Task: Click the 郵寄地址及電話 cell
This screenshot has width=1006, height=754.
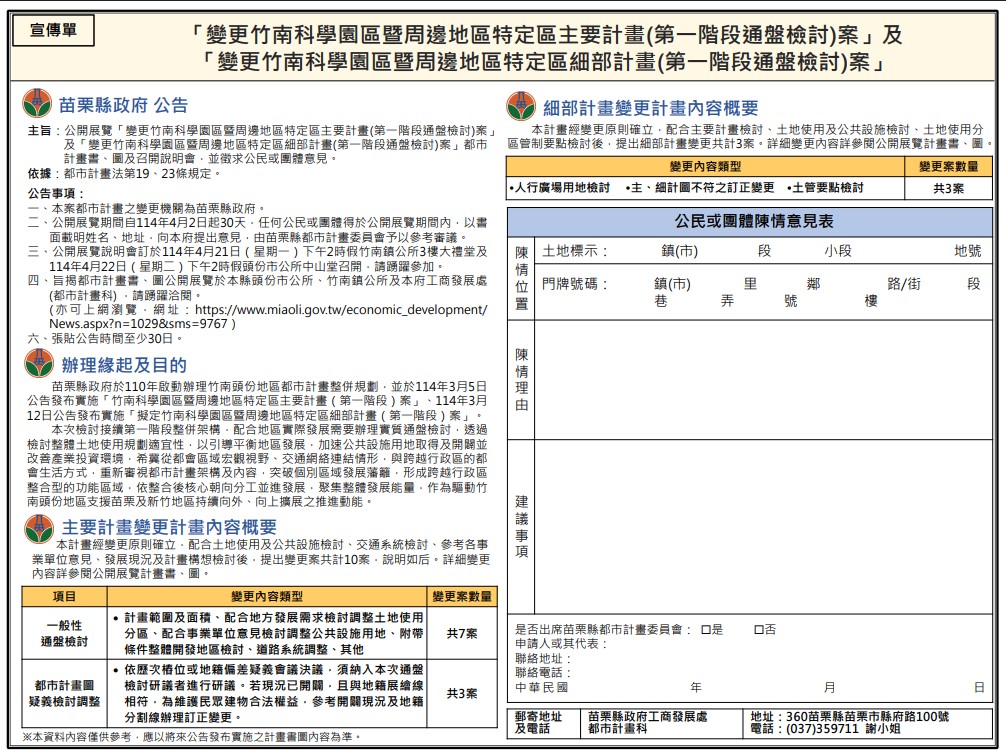Action: click(x=543, y=723)
